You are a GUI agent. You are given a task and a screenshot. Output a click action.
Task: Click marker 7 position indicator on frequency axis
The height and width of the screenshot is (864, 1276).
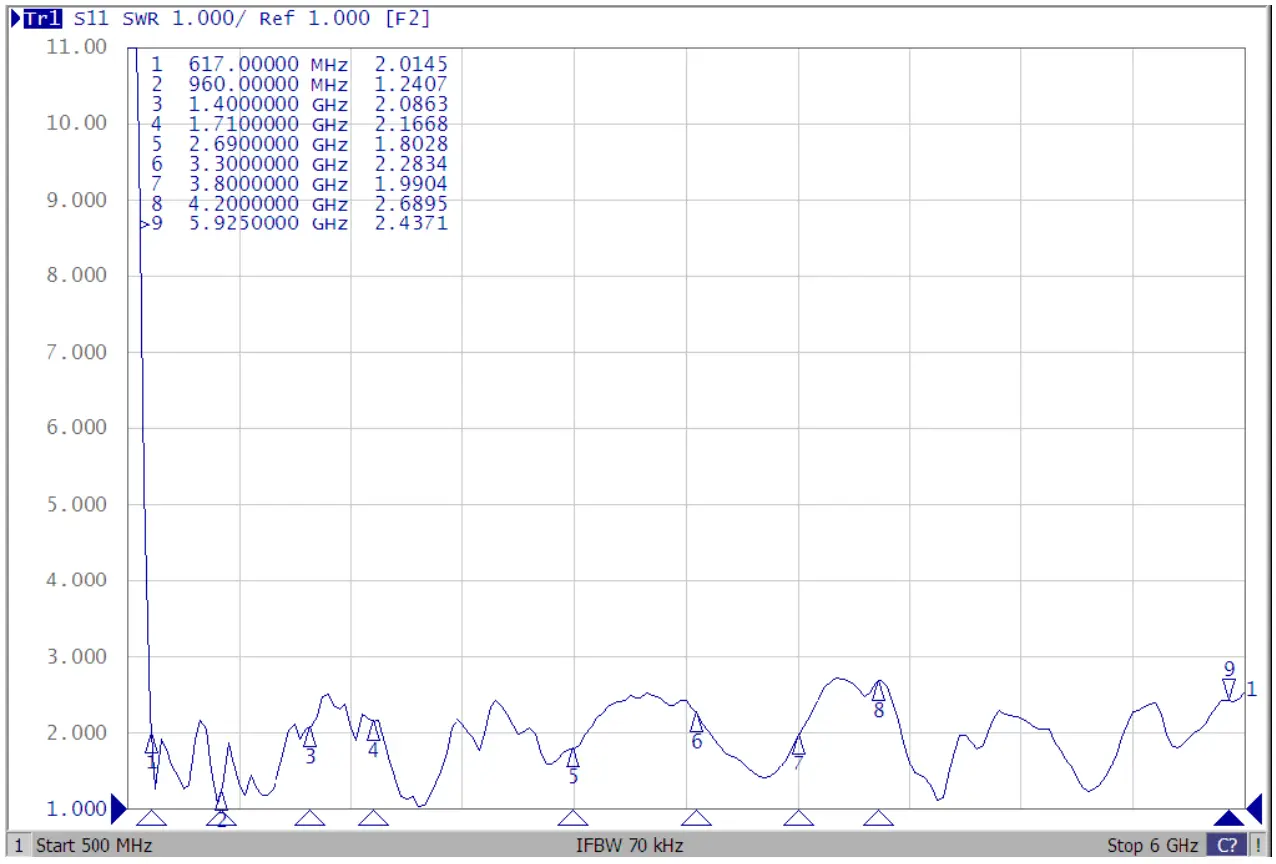click(798, 818)
